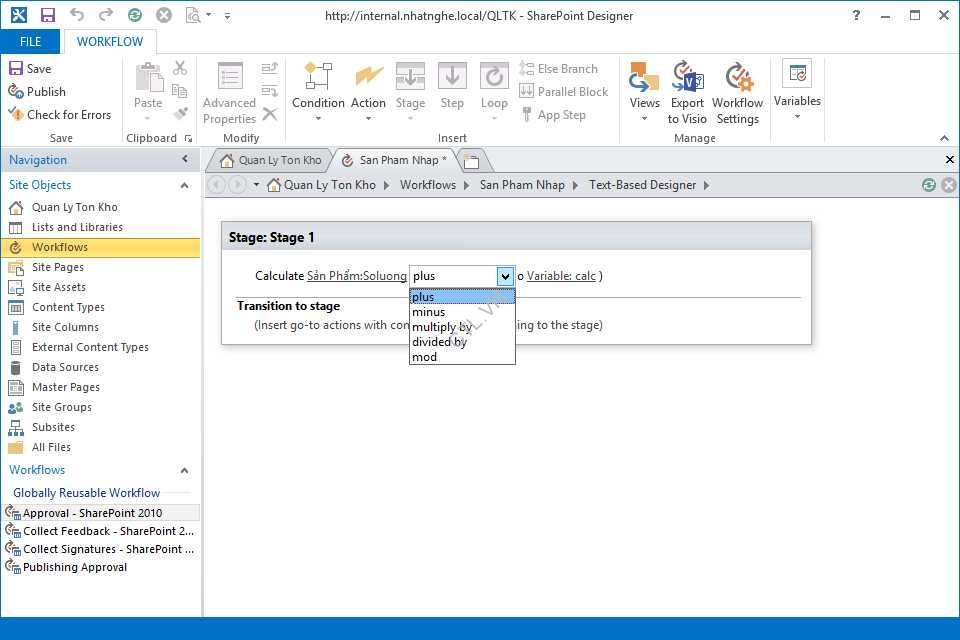960x640 pixels.
Task: Pick 'mod' in the dropdown list
Action: pos(424,357)
